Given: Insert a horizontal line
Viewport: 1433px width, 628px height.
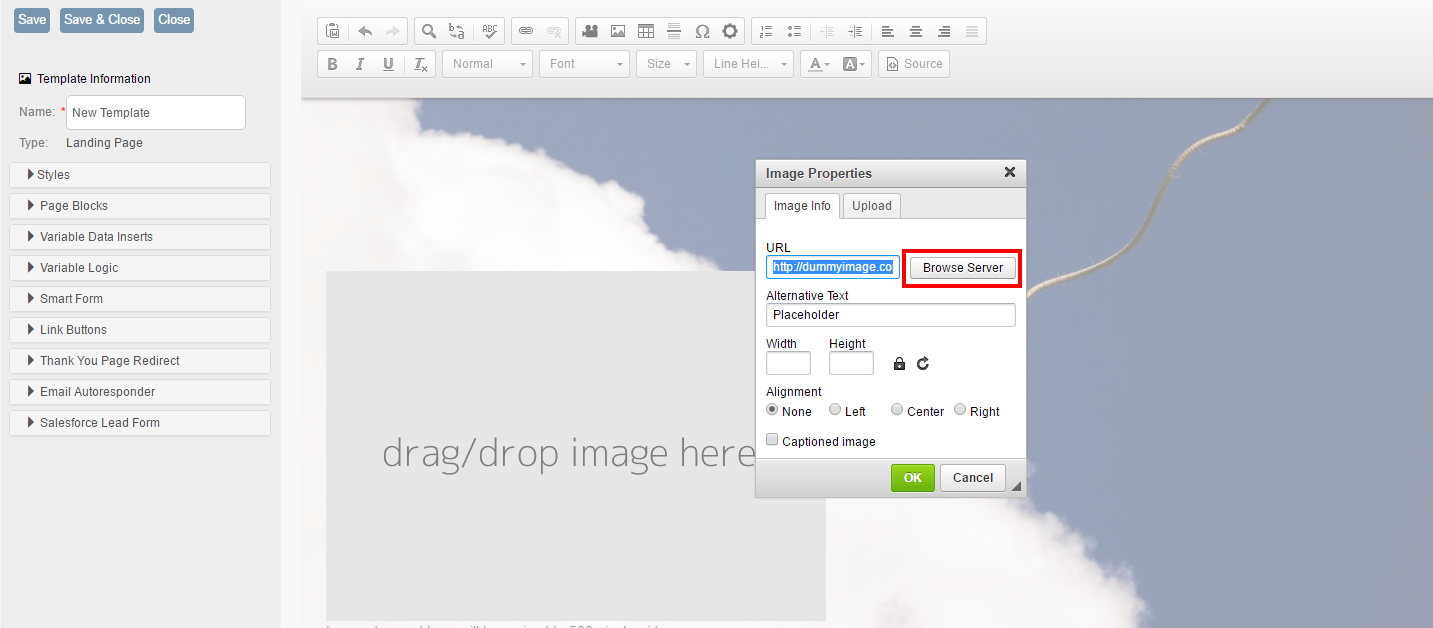Looking at the screenshot, I should click(x=674, y=31).
